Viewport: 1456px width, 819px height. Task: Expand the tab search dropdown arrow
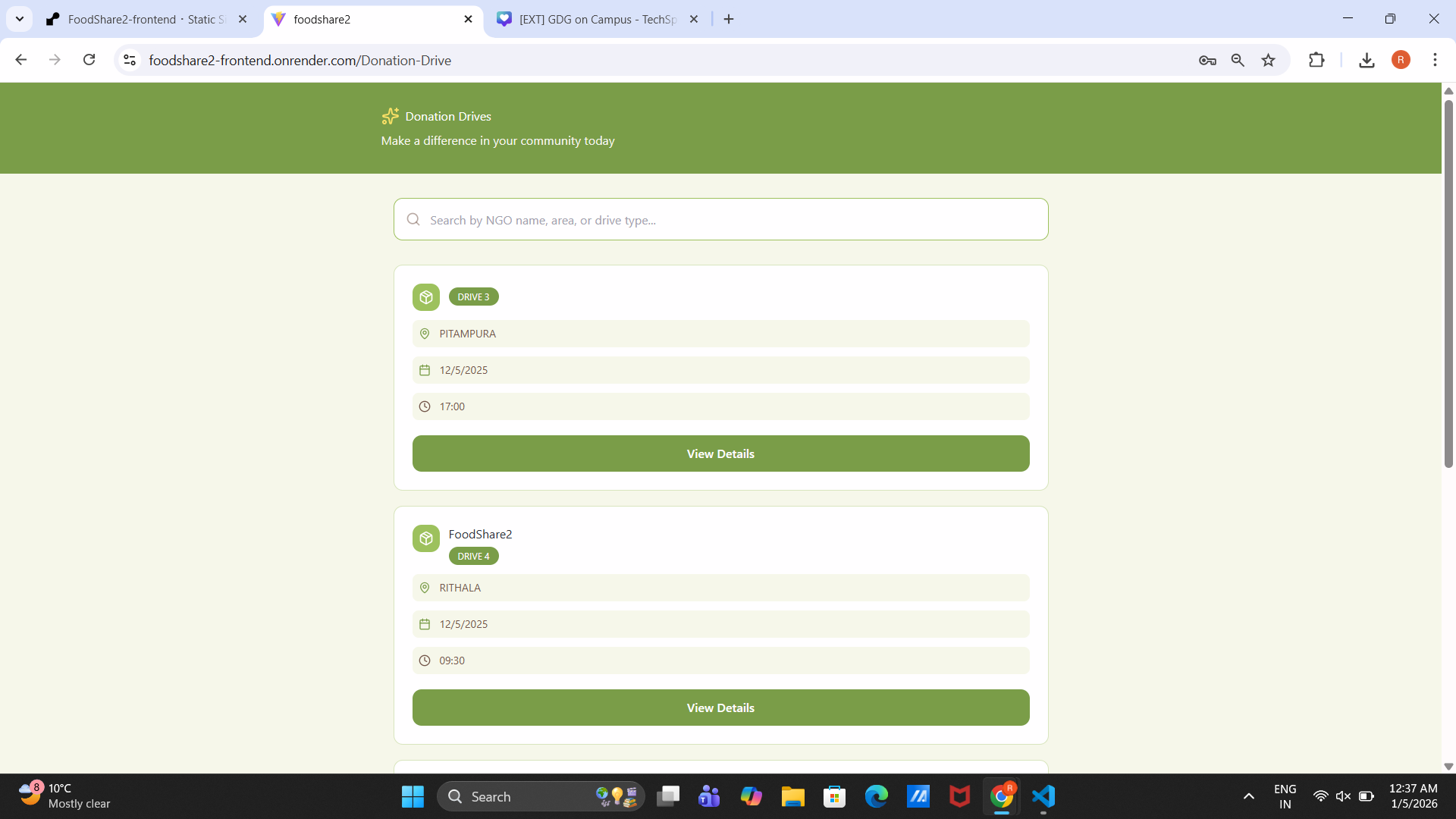20,19
